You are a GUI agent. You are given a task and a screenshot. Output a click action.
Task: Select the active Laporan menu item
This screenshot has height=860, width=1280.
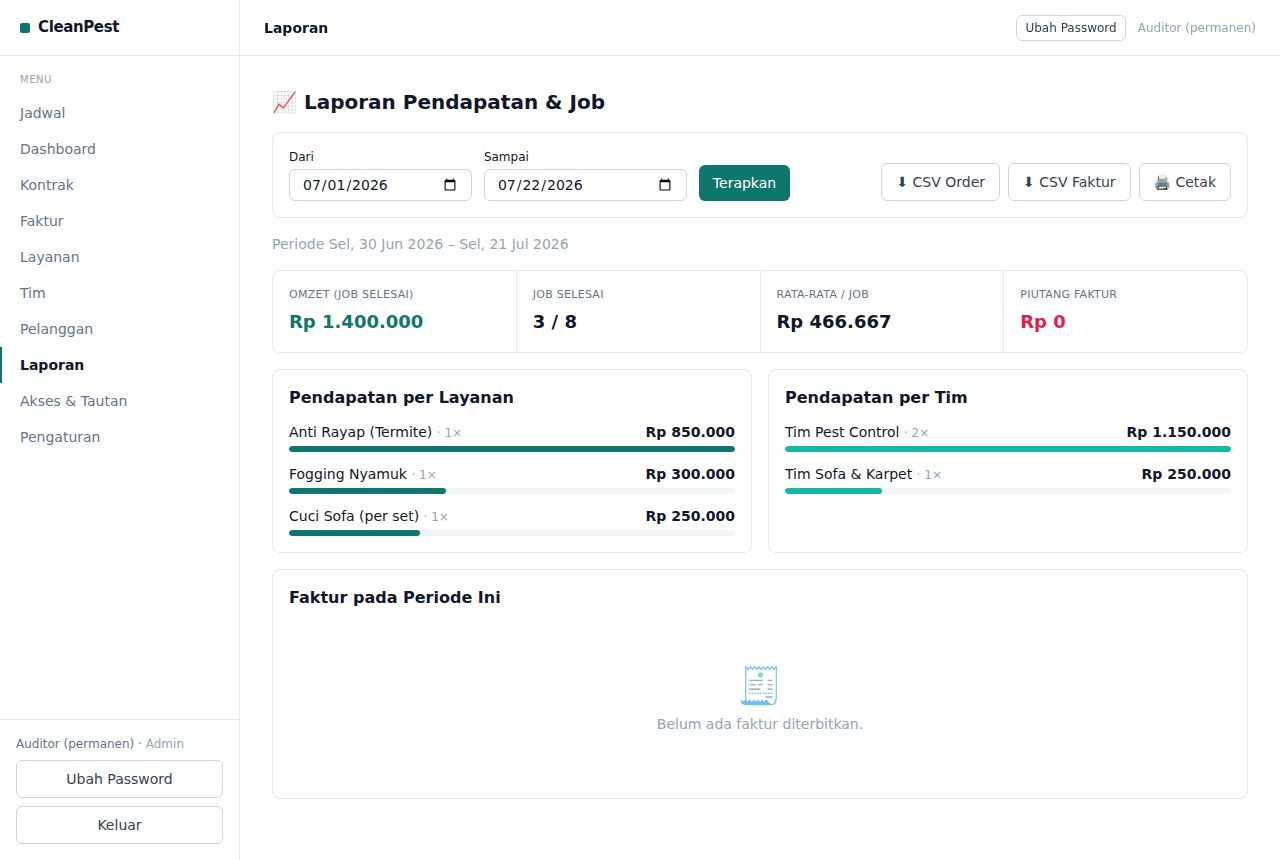[119, 365]
